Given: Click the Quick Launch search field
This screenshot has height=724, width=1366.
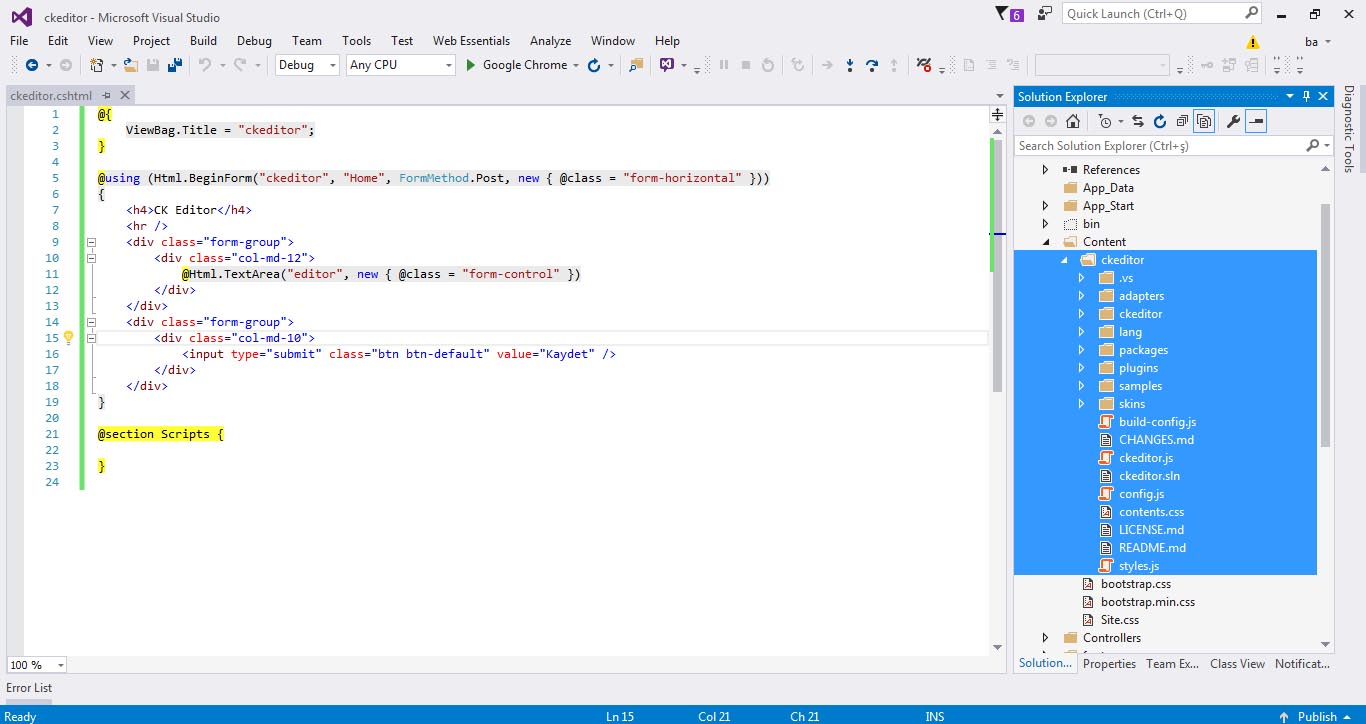Looking at the screenshot, I should (1152, 14).
